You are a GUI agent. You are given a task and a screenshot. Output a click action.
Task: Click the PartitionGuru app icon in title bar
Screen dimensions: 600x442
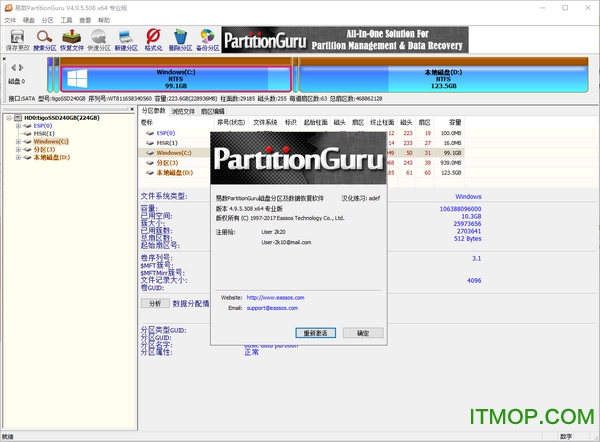[8, 8]
